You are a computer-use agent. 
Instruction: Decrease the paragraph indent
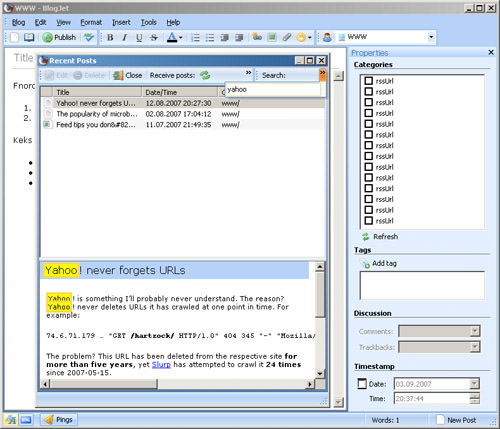click(224, 38)
